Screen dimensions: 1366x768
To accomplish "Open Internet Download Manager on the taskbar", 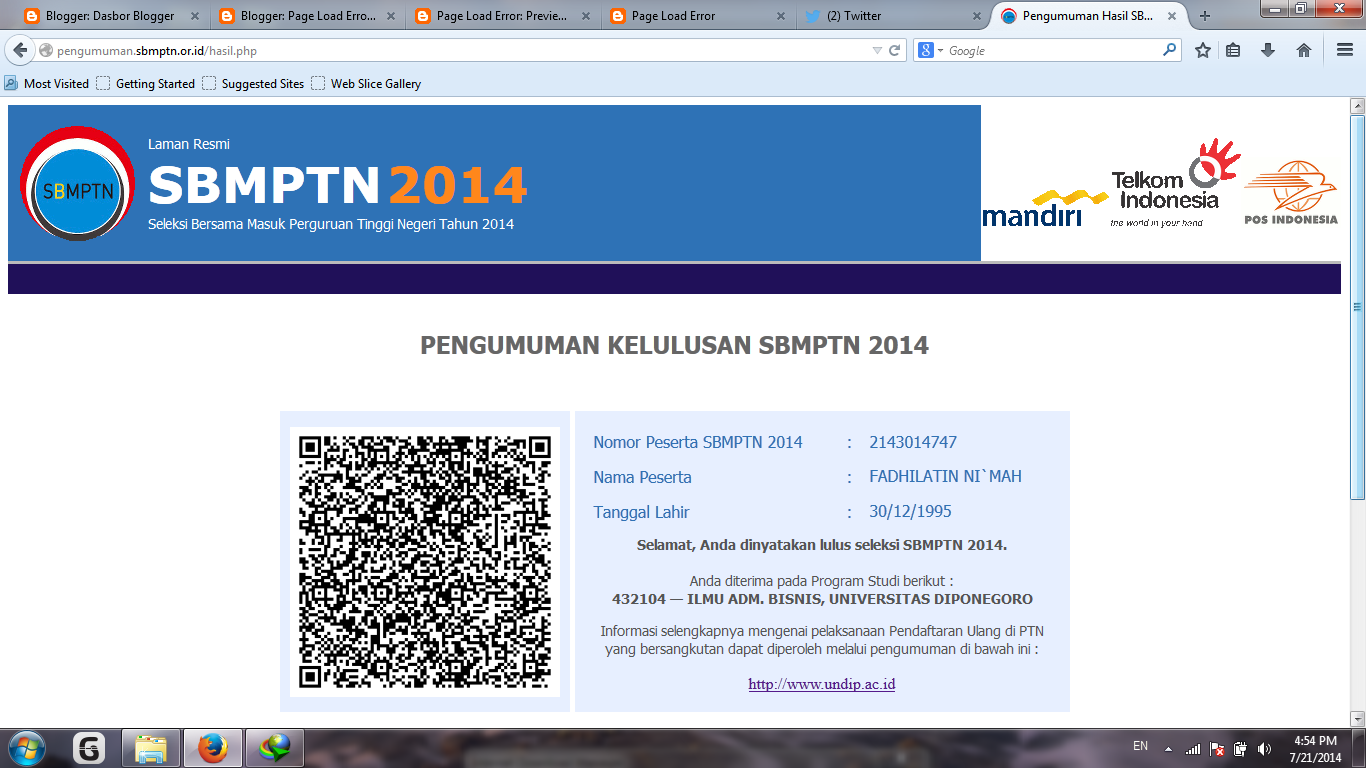I will (x=274, y=748).
